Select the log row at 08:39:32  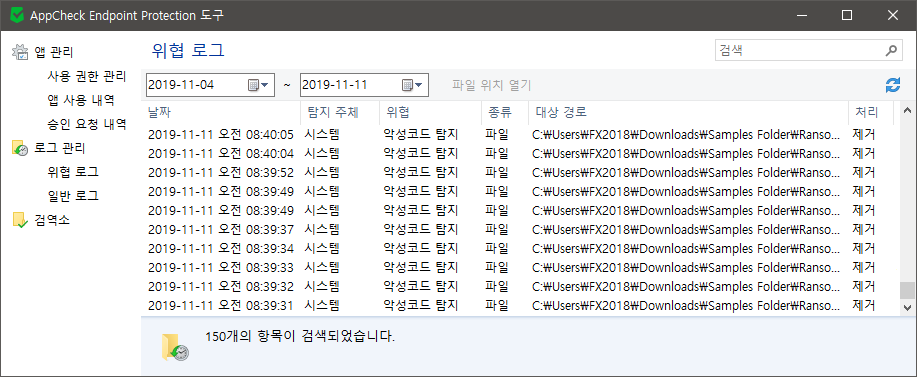tap(520, 286)
